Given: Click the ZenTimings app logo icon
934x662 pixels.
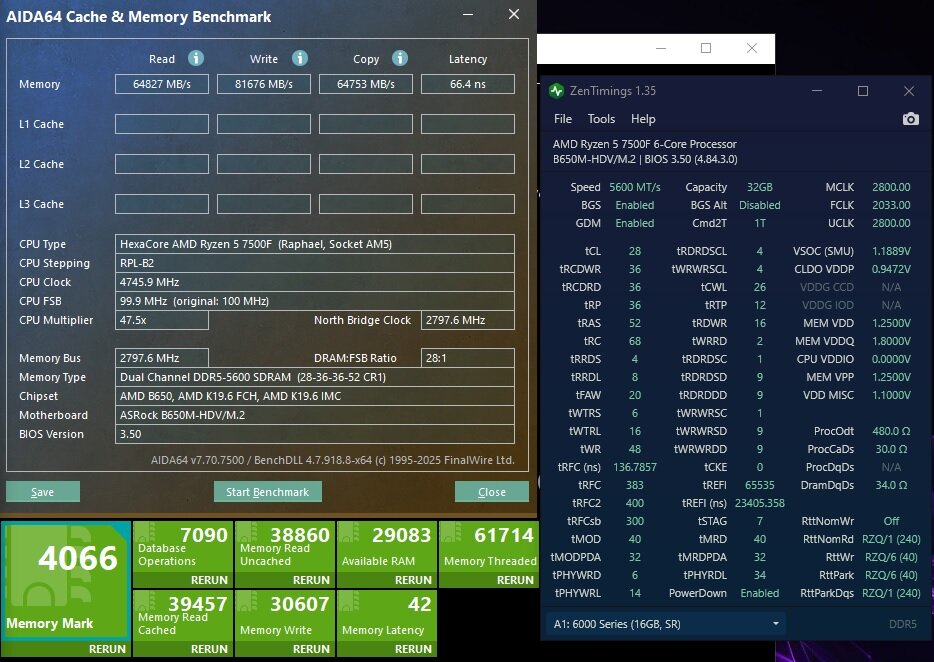Looking at the screenshot, I should point(557,91).
